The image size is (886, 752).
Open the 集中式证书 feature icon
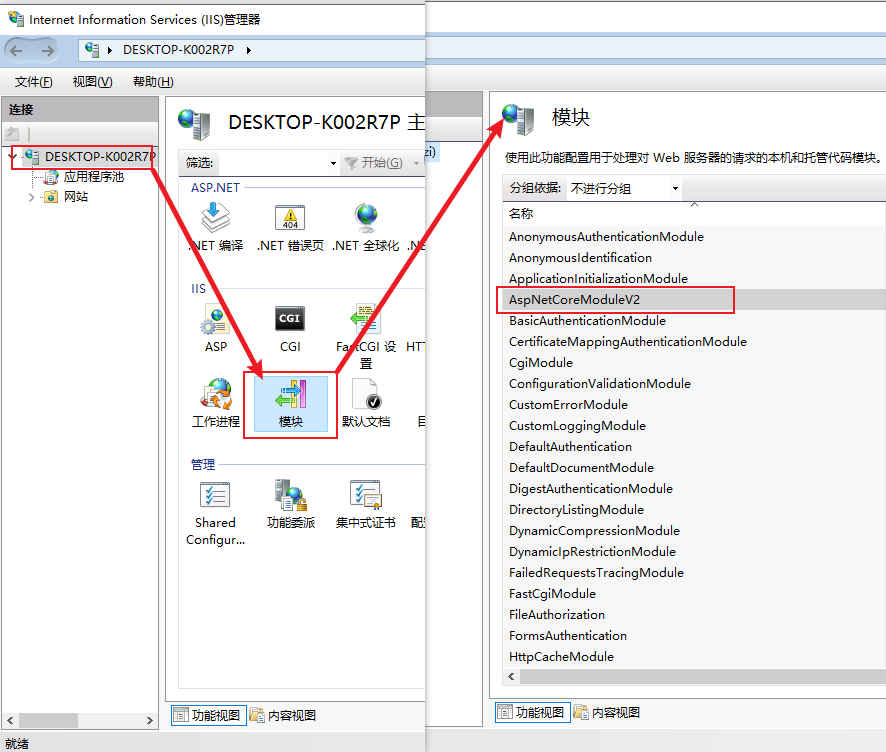click(x=366, y=505)
